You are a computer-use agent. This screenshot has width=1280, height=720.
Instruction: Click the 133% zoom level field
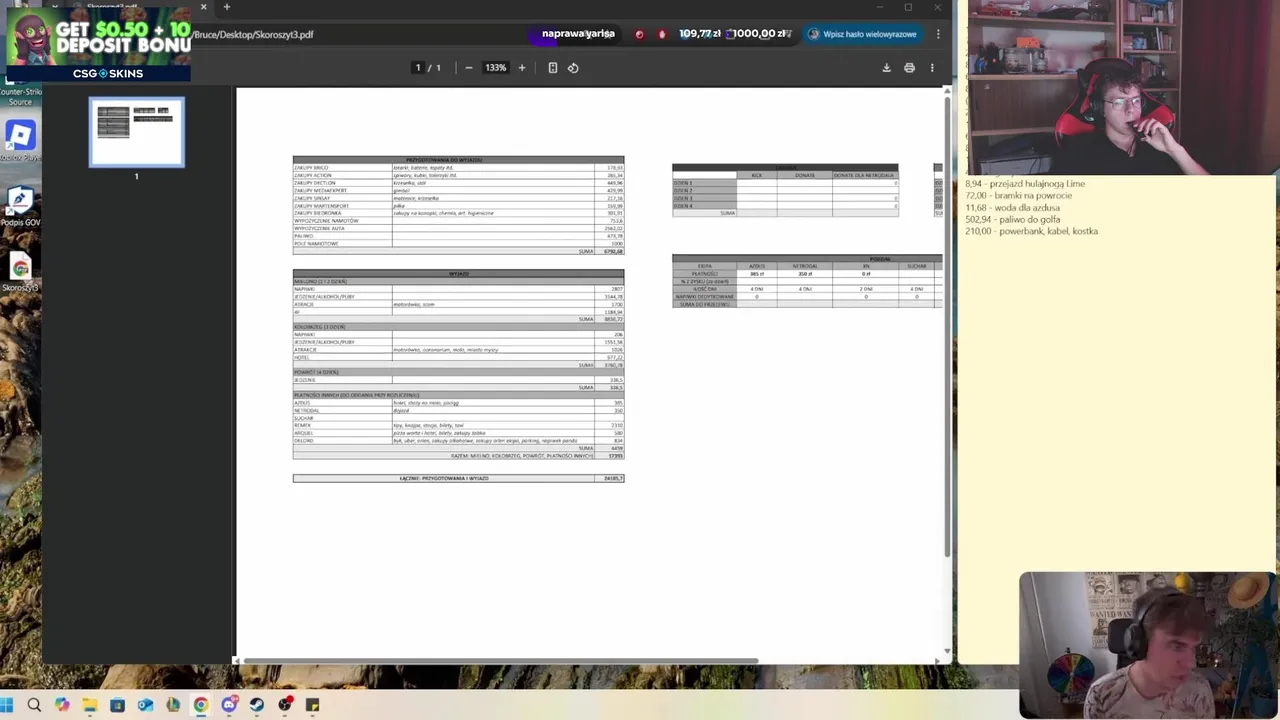click(x=496, y=68)
